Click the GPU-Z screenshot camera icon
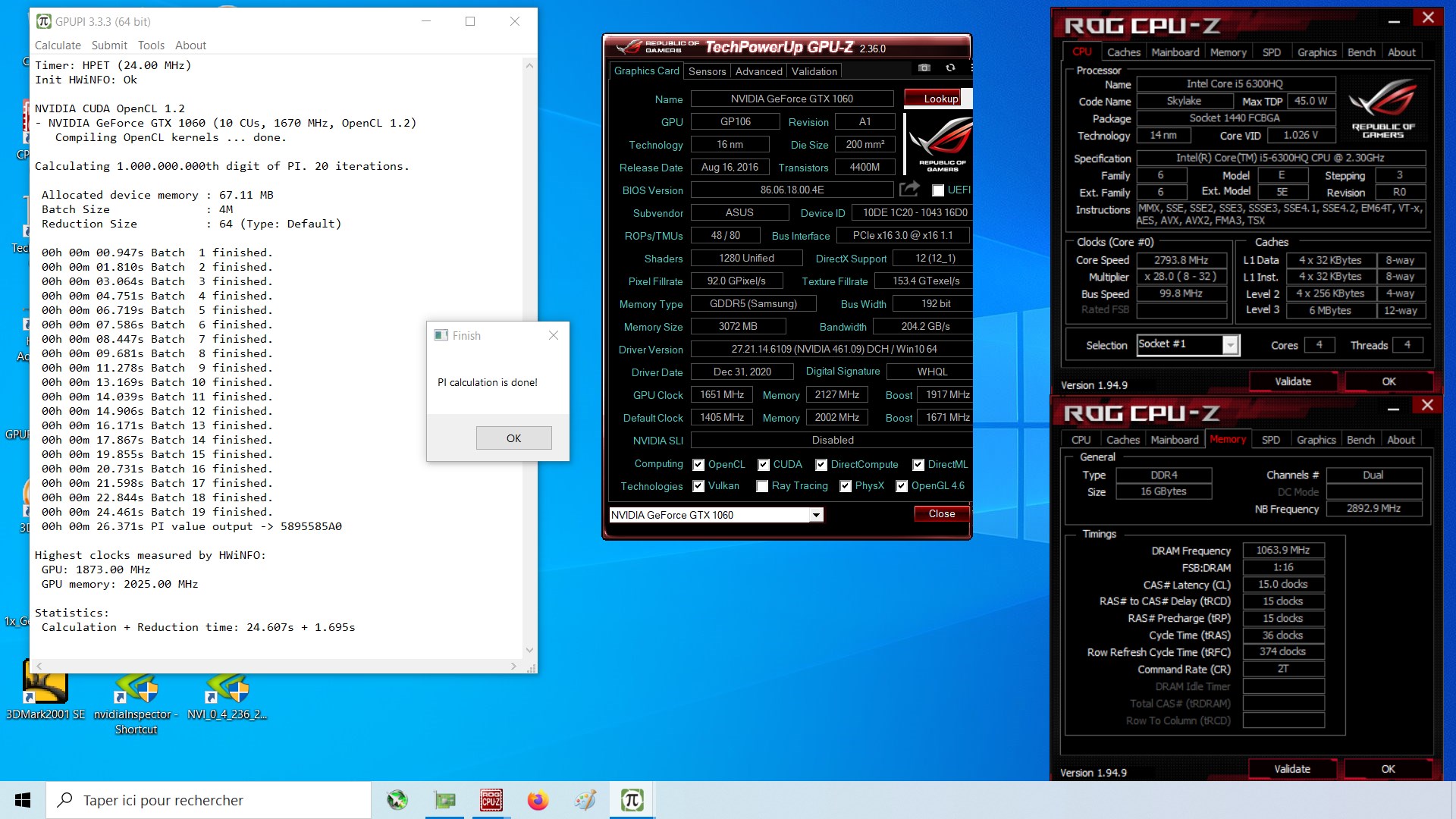1456x819 pixels. tap(924, 68)
